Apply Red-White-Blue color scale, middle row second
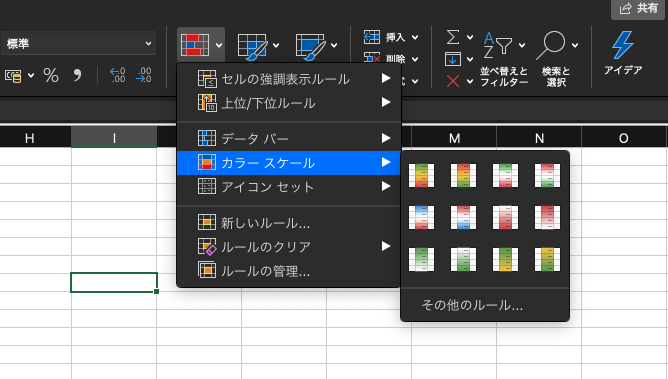Image resolution: width=668 pixels, height=379 pixels. point(463,218)
